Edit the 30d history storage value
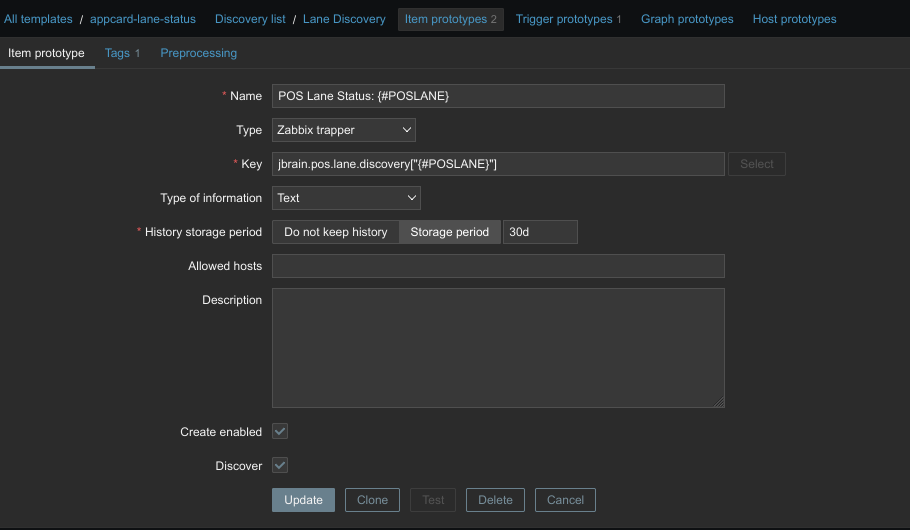910x530 pixels. pos(540,232)
